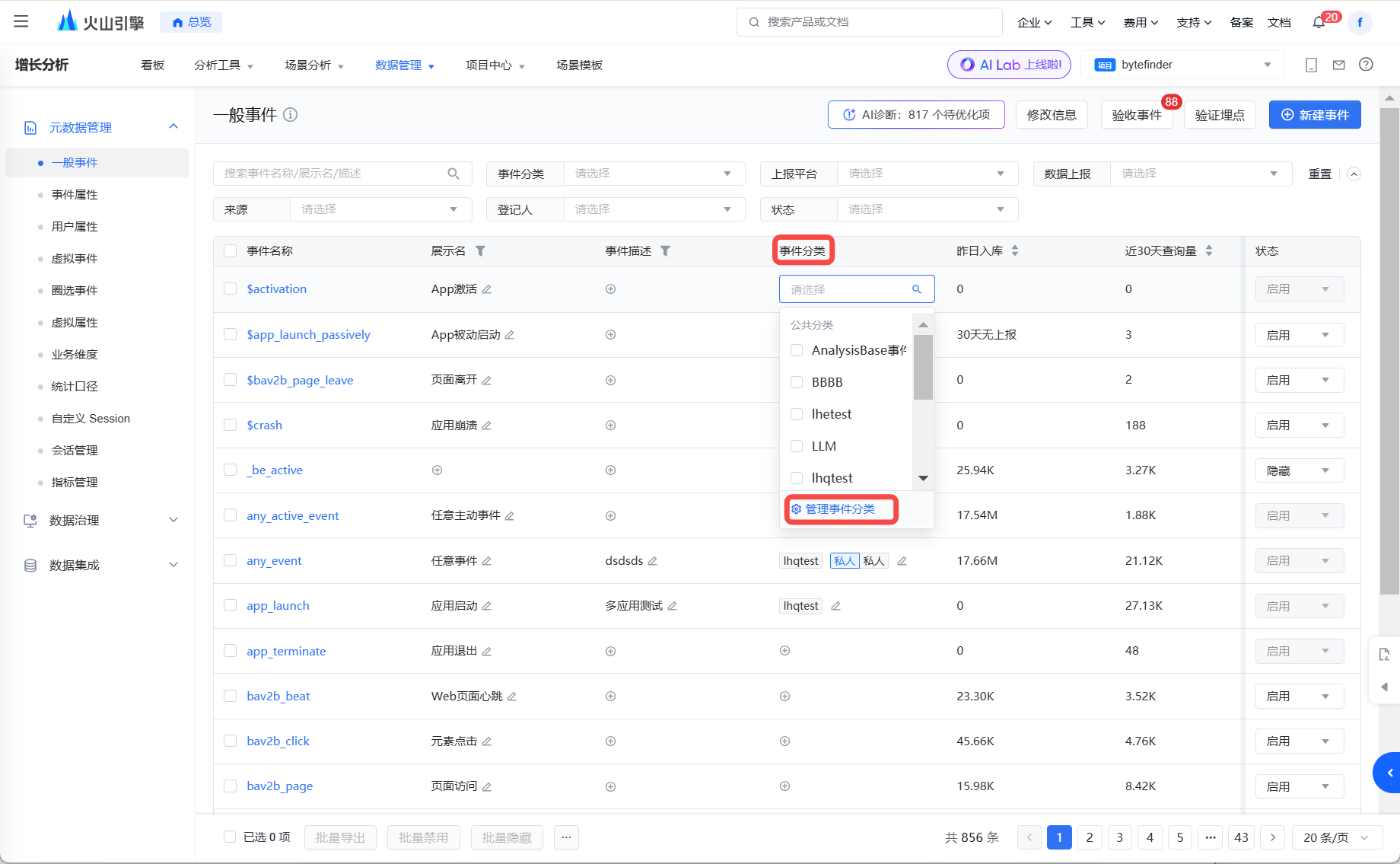Edit categories of any_event row
1400x864 pixels.
(x=902, y=561)
